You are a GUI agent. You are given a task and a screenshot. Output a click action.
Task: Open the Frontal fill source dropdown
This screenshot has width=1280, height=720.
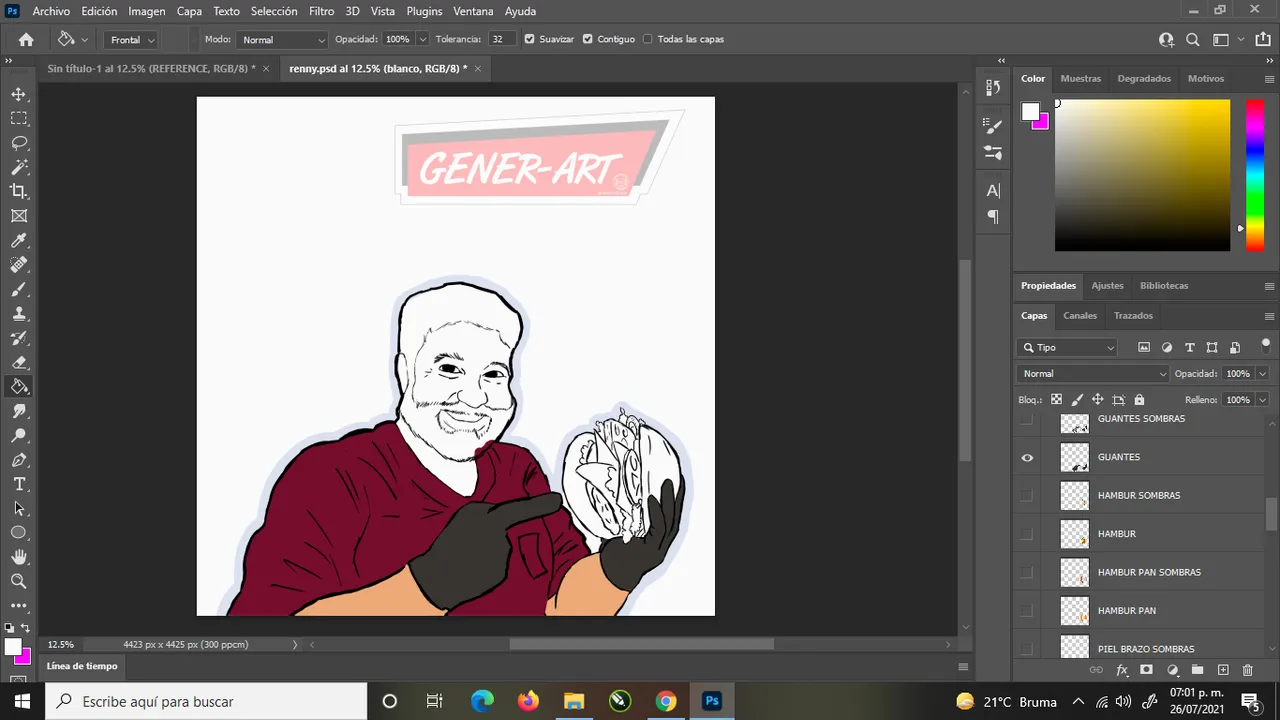131,40
